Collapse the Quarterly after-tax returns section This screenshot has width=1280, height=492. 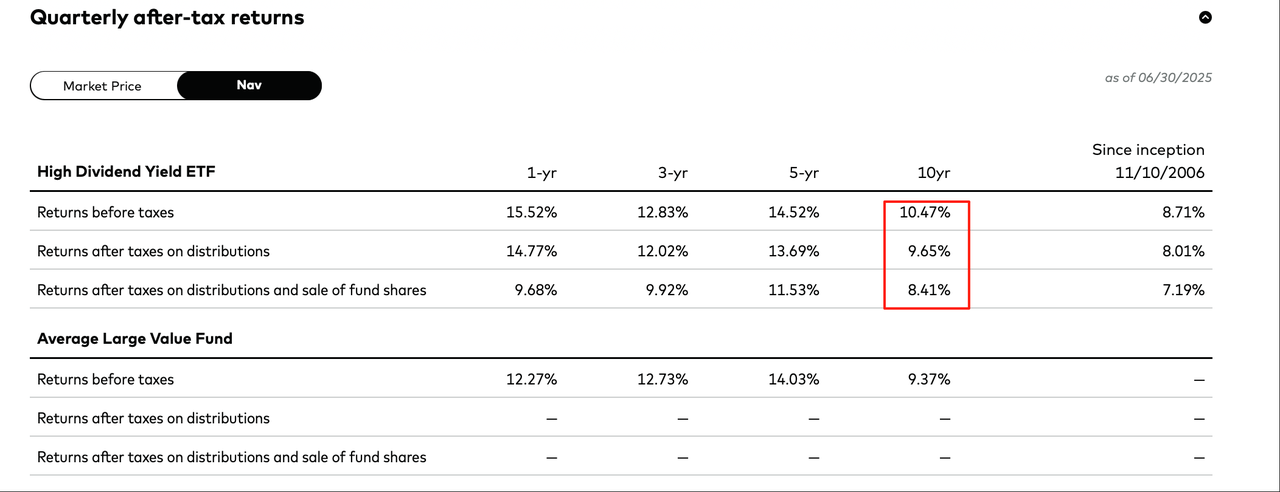[1205, 17]
